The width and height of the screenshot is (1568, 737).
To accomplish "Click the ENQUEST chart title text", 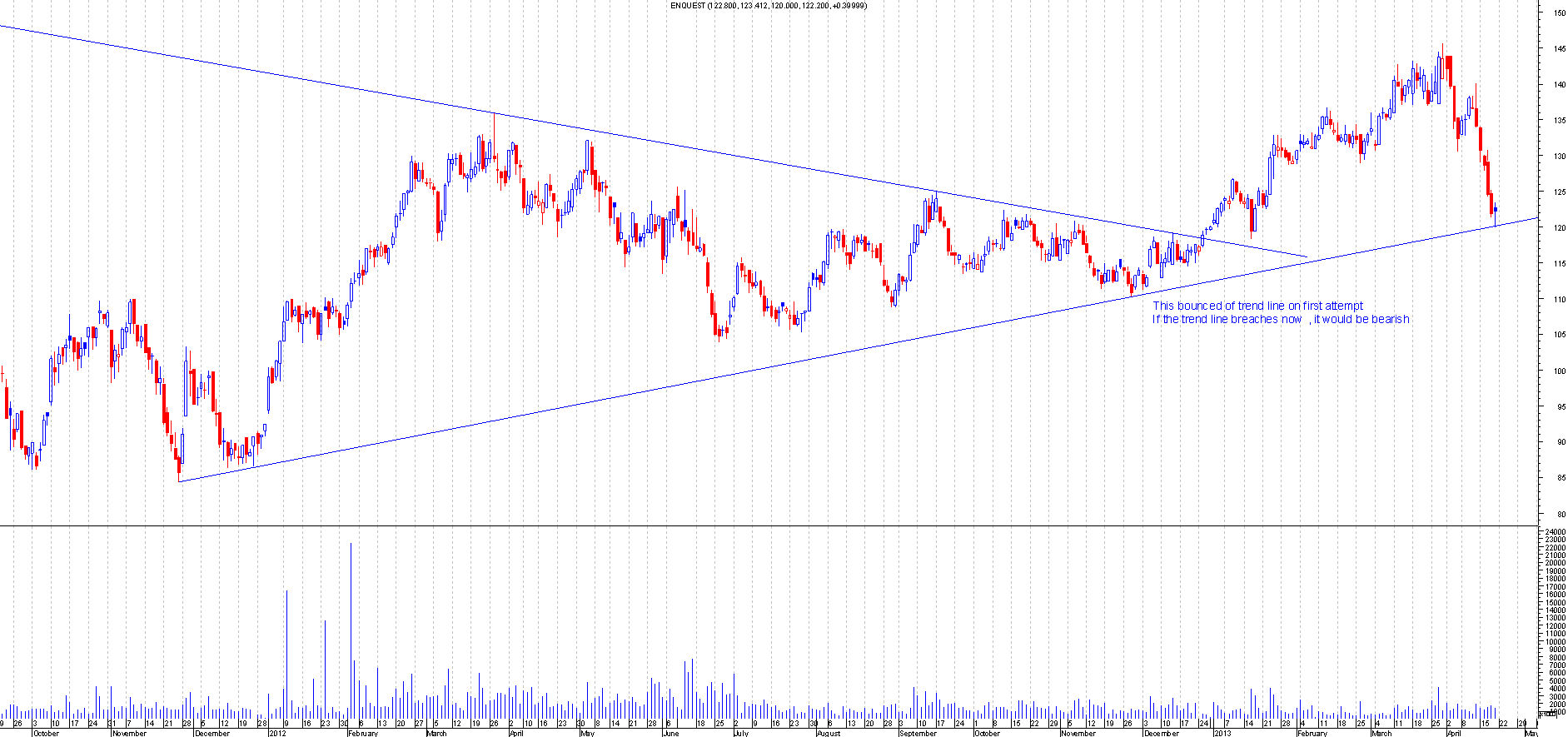I will [x=768, y=6].
